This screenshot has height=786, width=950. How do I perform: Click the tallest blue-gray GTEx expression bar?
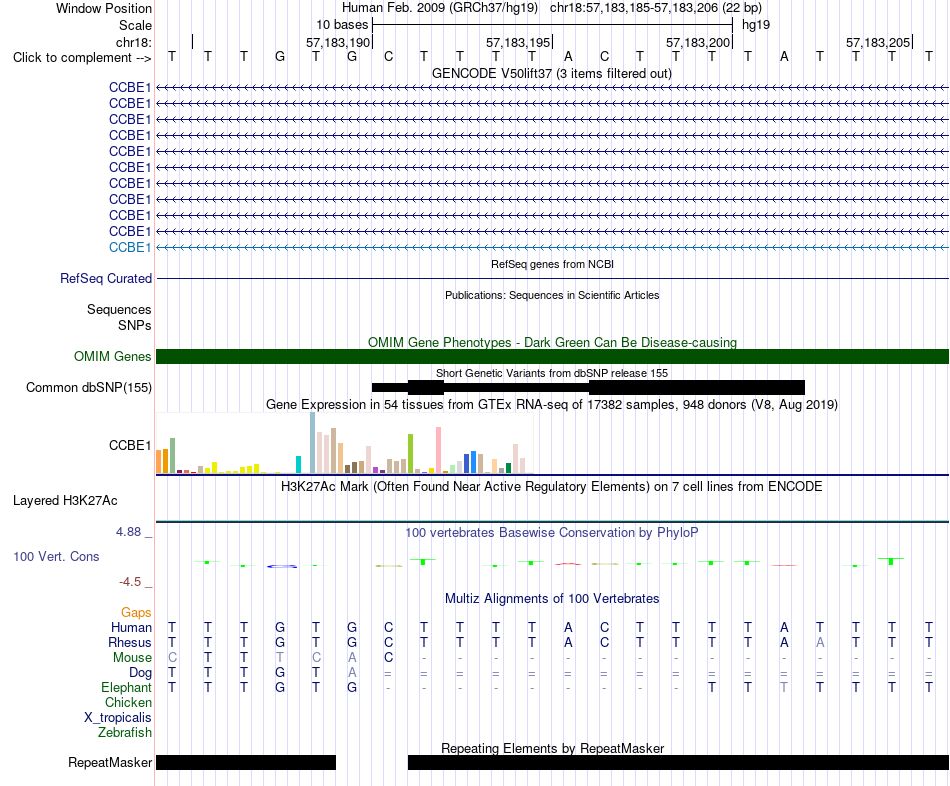click(313, 442)
